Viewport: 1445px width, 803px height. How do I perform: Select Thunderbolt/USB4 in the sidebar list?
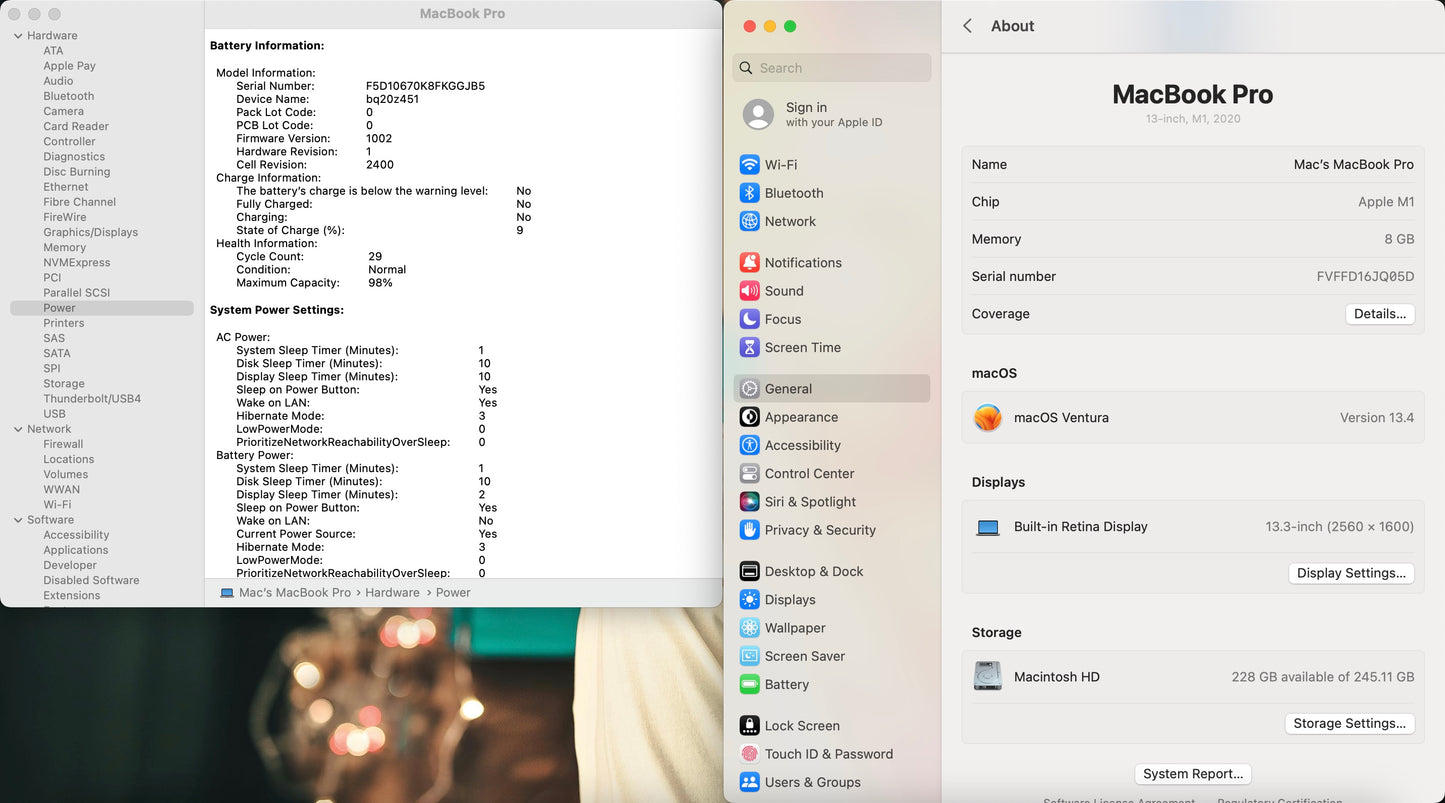point(92,399)
